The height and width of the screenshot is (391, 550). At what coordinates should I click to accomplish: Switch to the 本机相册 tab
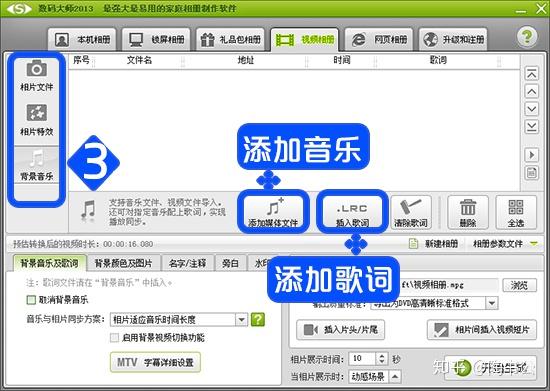pos(82,39)
